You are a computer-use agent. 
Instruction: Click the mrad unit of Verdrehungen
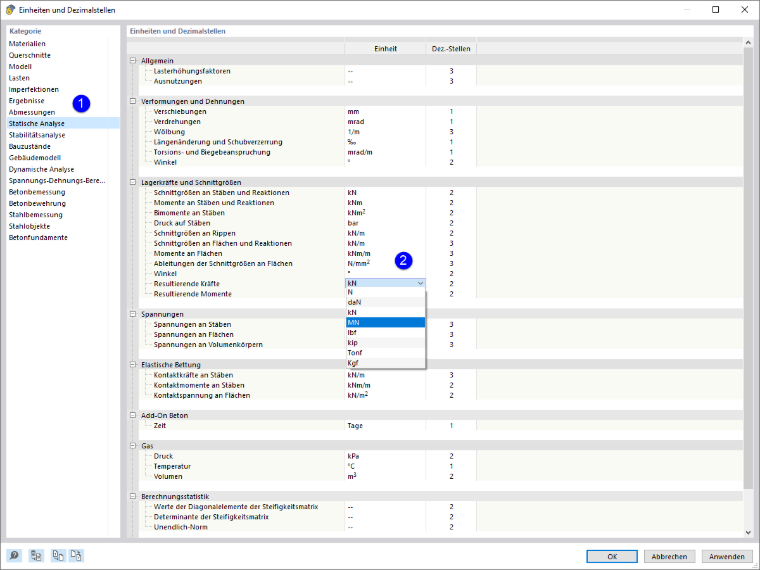point(356,122)
